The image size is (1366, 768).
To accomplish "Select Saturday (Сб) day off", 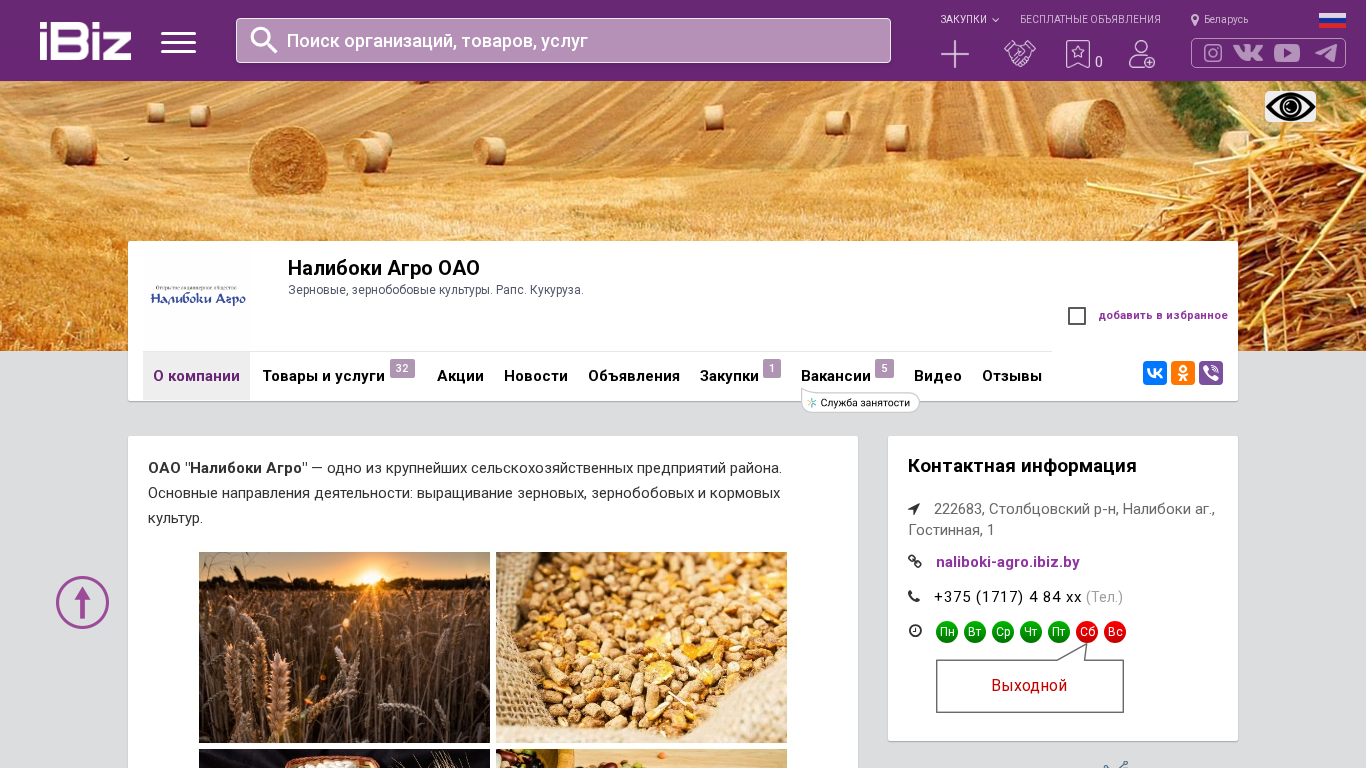I will 1087,632.
